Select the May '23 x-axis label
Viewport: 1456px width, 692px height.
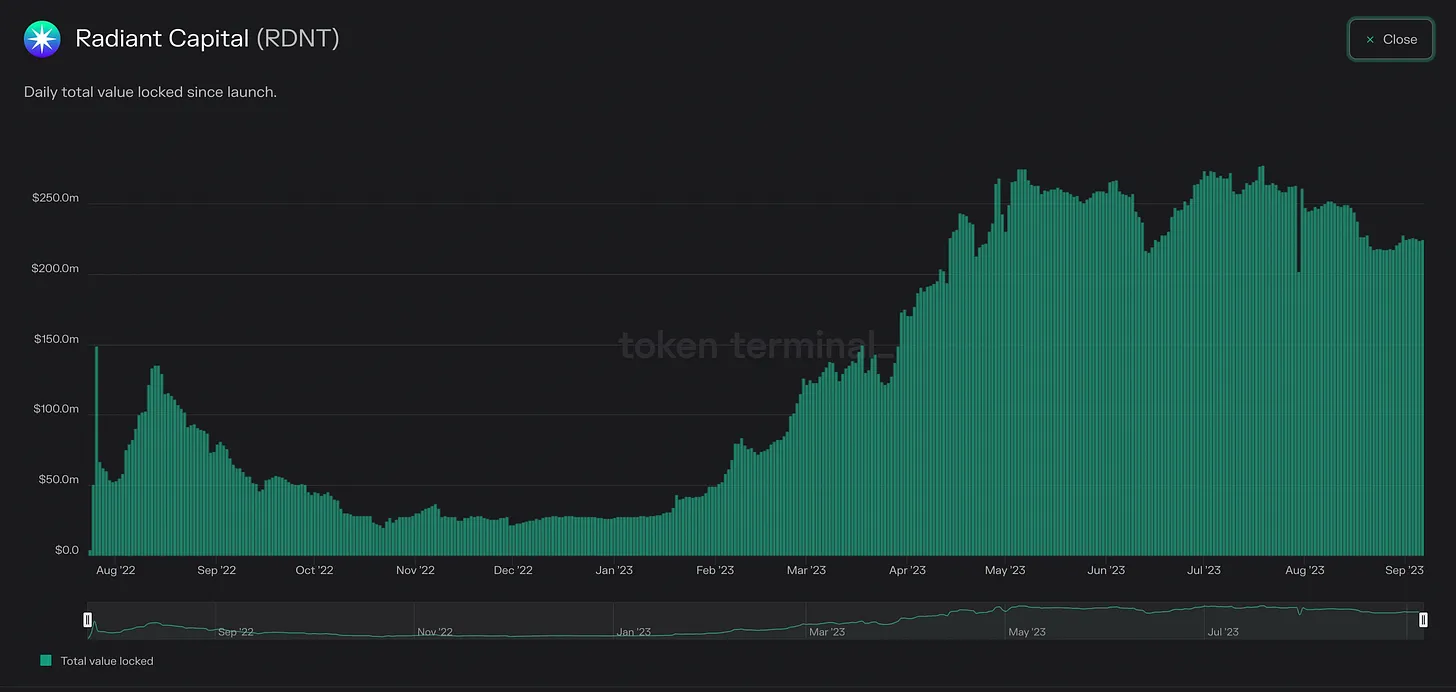[x=1005, y=570]
